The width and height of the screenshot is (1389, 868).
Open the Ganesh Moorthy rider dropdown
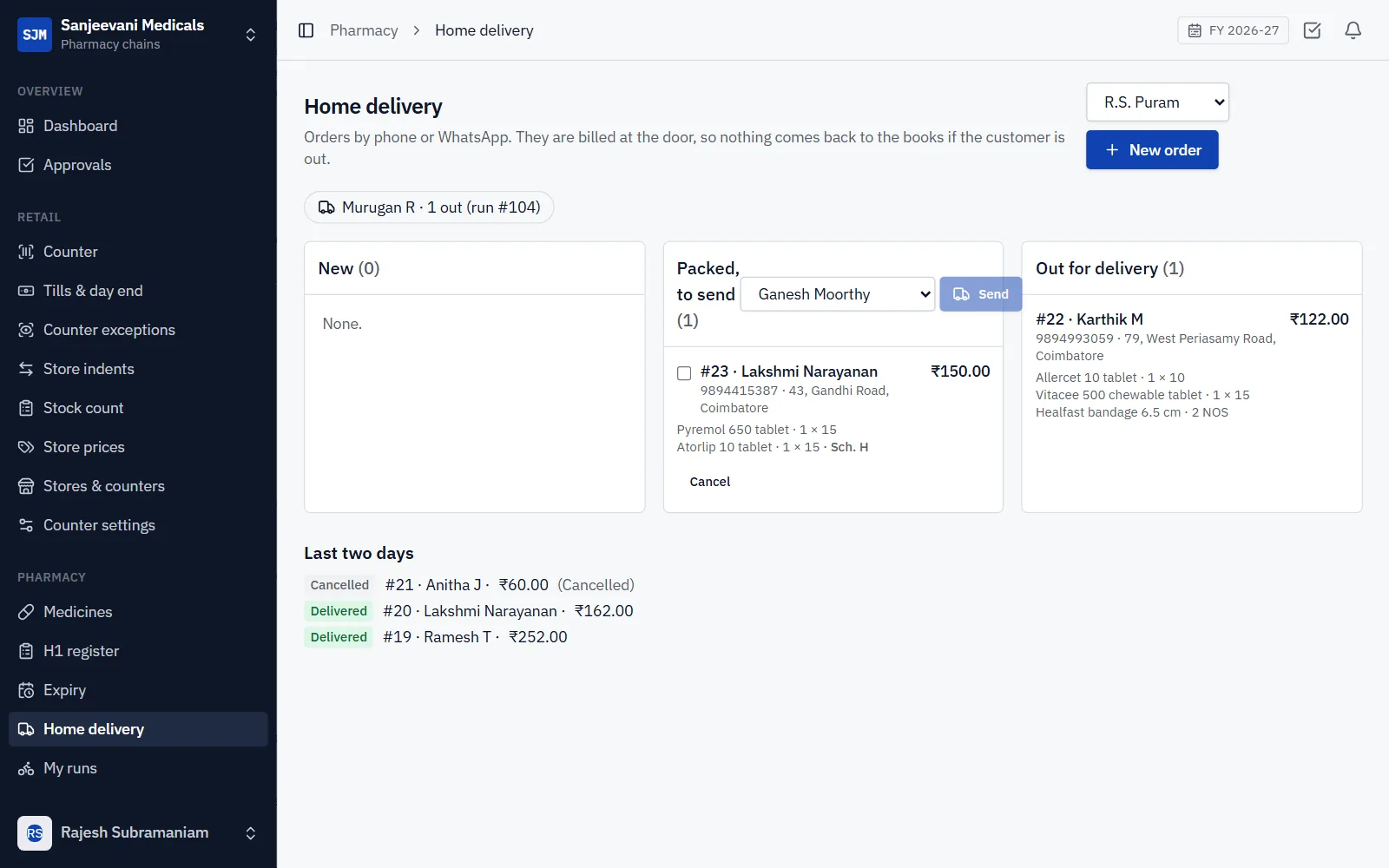coord(838,294)
